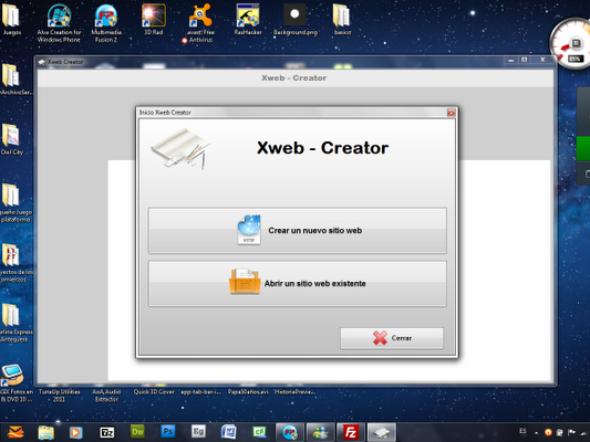590x442 pixels.
Task: Select the Osl City desktop folder
Action: (12, 139)
